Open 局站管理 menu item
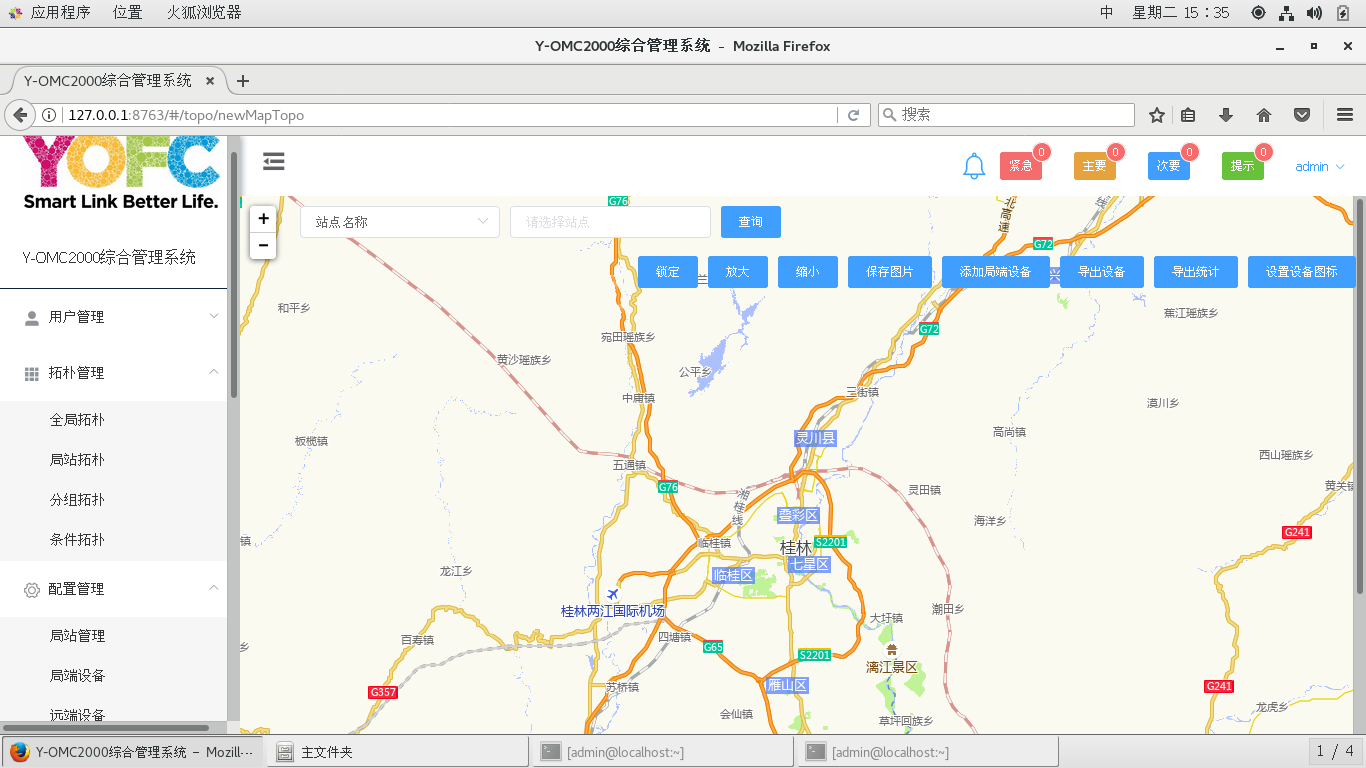 tap(78, 636)
